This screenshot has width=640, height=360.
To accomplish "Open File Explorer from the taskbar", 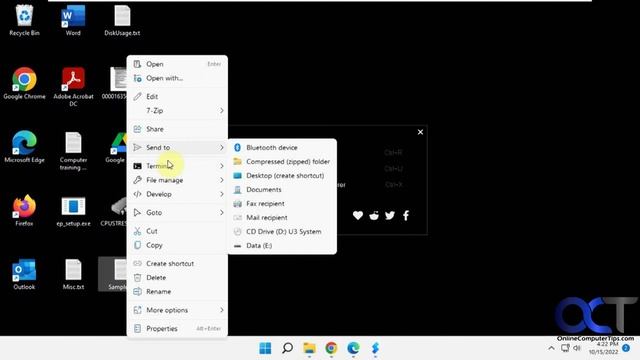I will click(309, 348).
